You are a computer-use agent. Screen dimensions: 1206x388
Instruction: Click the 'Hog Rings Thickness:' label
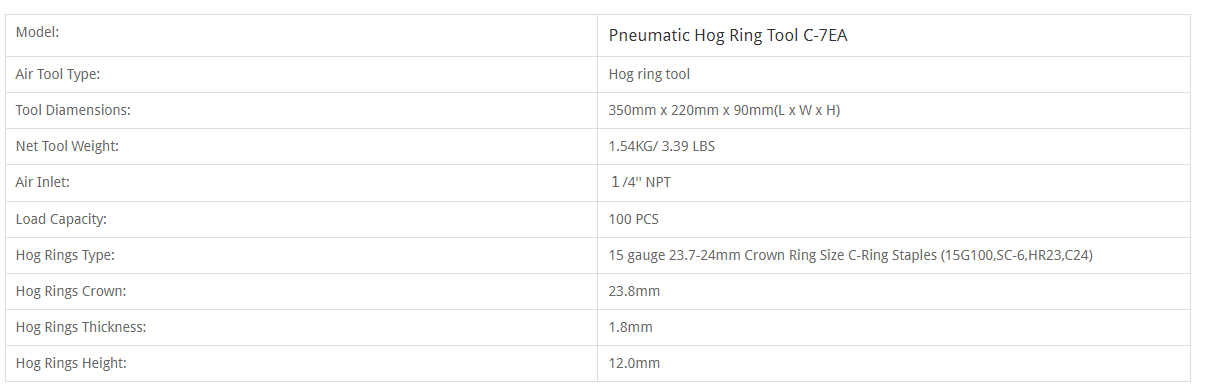[79, 327]
